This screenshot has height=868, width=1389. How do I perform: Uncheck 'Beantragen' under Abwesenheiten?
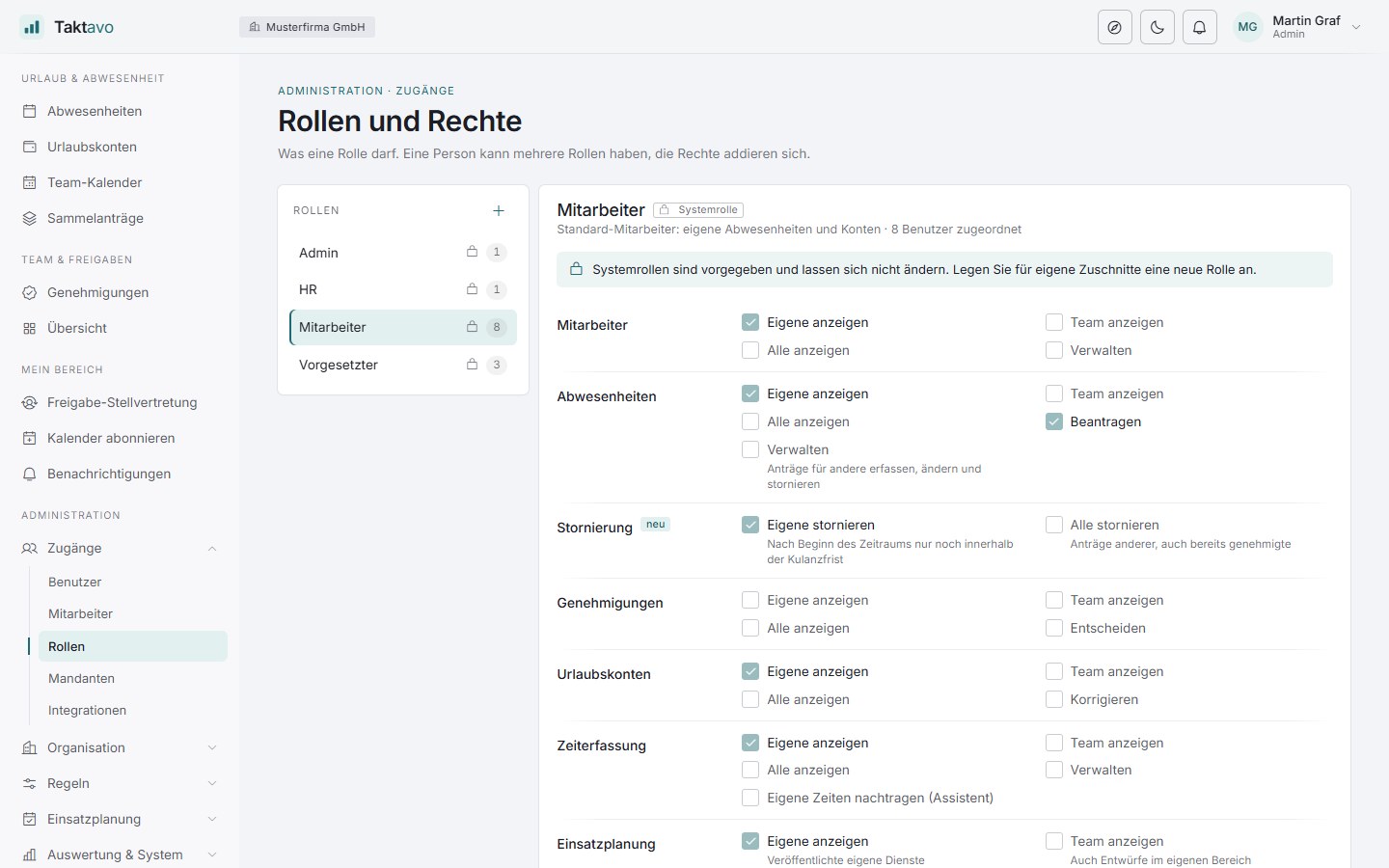coord(1054,421)
